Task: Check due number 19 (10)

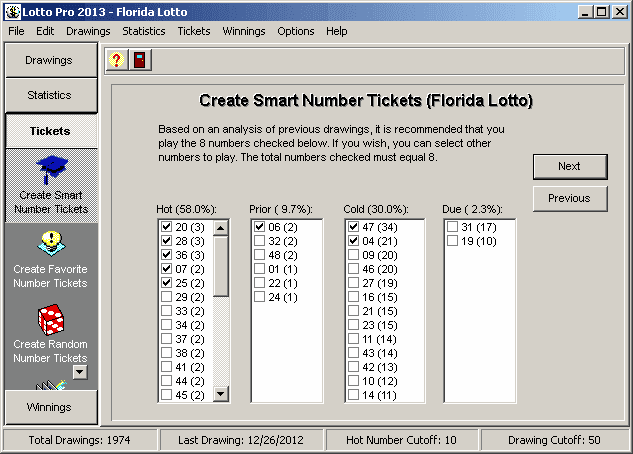Action: (x=453, y=241)
